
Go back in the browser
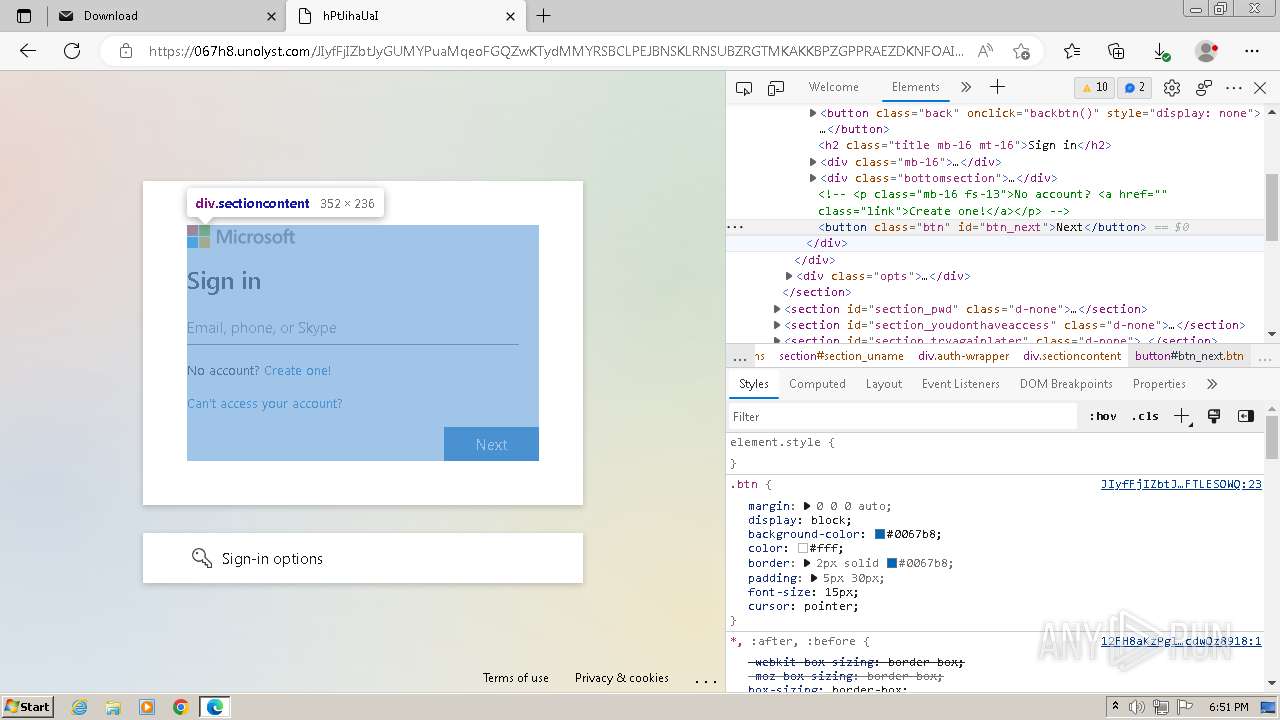click(28, 51)
